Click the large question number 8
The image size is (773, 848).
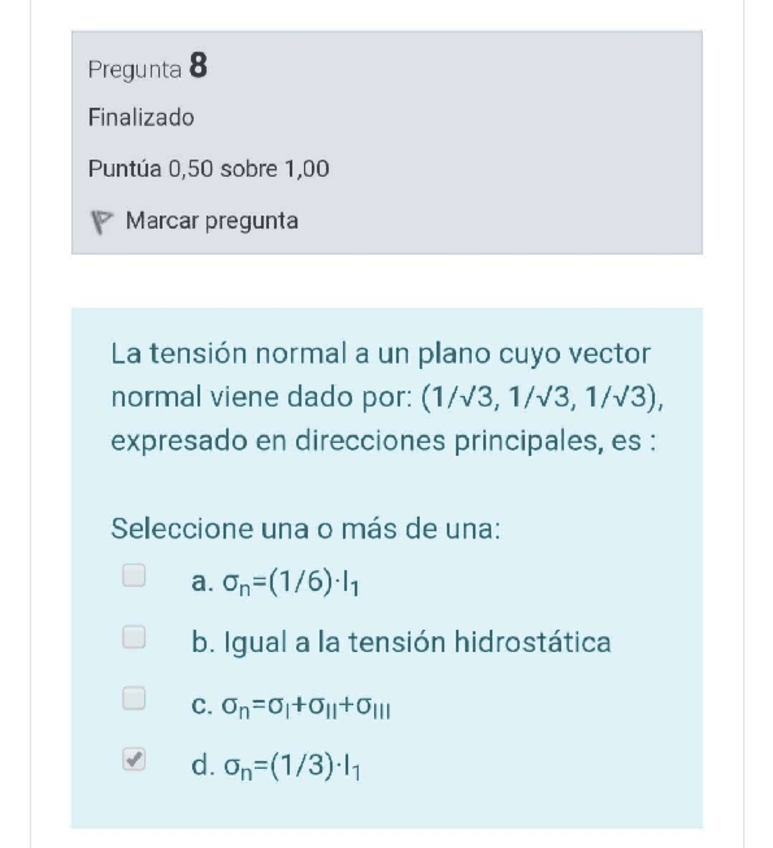(198, 67)
